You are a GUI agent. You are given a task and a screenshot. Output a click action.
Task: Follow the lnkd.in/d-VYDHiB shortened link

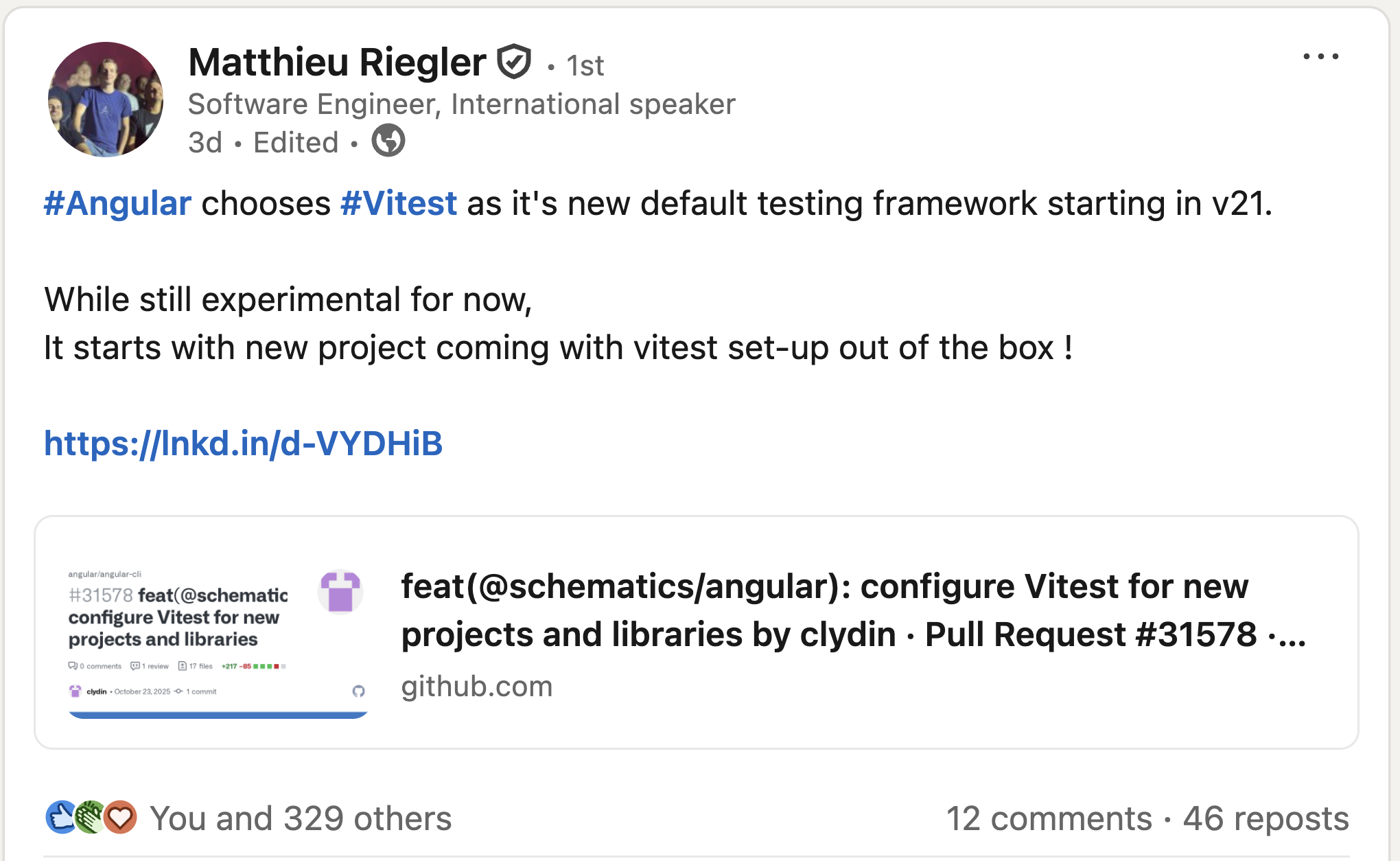[243, 444]
